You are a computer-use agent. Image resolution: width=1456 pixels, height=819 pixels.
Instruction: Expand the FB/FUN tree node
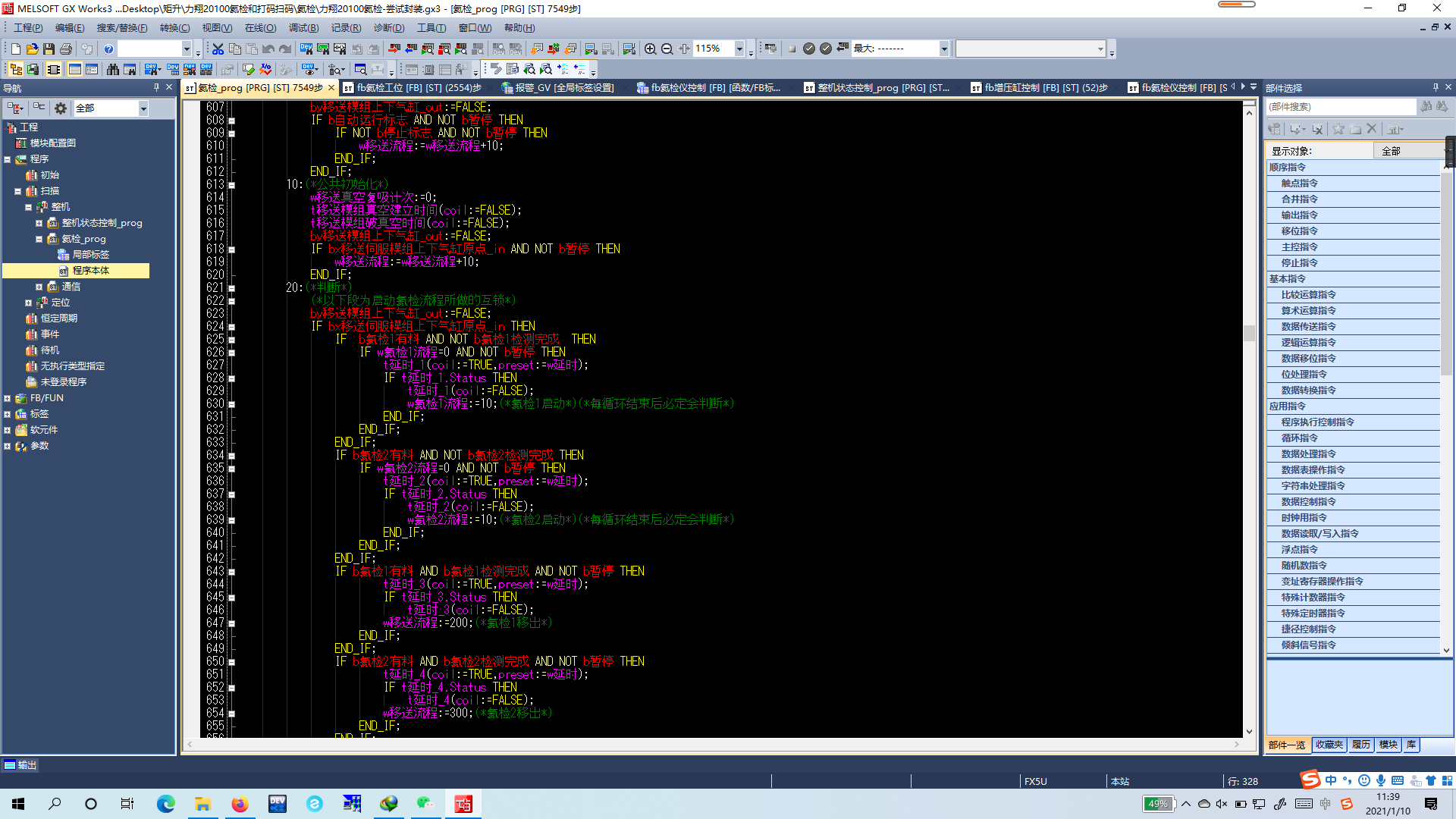click(x=8, y=398)
